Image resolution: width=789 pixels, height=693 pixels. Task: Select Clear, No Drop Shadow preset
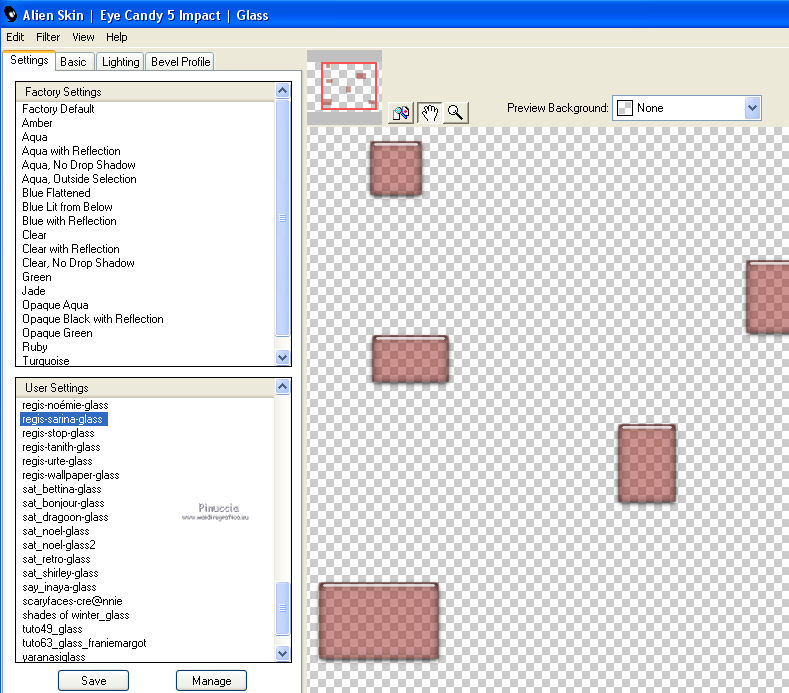point(78,263)
